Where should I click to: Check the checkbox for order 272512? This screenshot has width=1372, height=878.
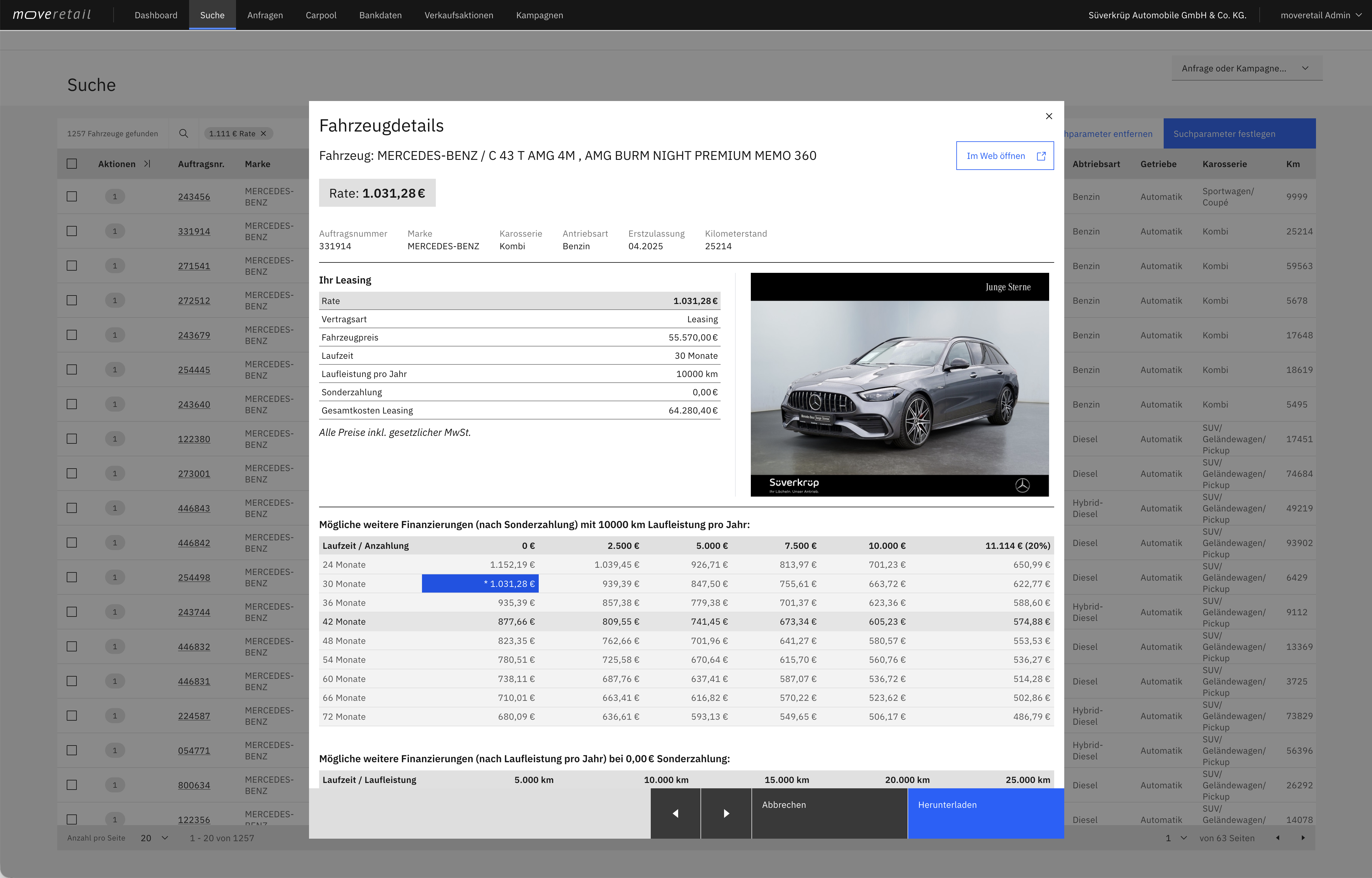(x=72, y=301)
